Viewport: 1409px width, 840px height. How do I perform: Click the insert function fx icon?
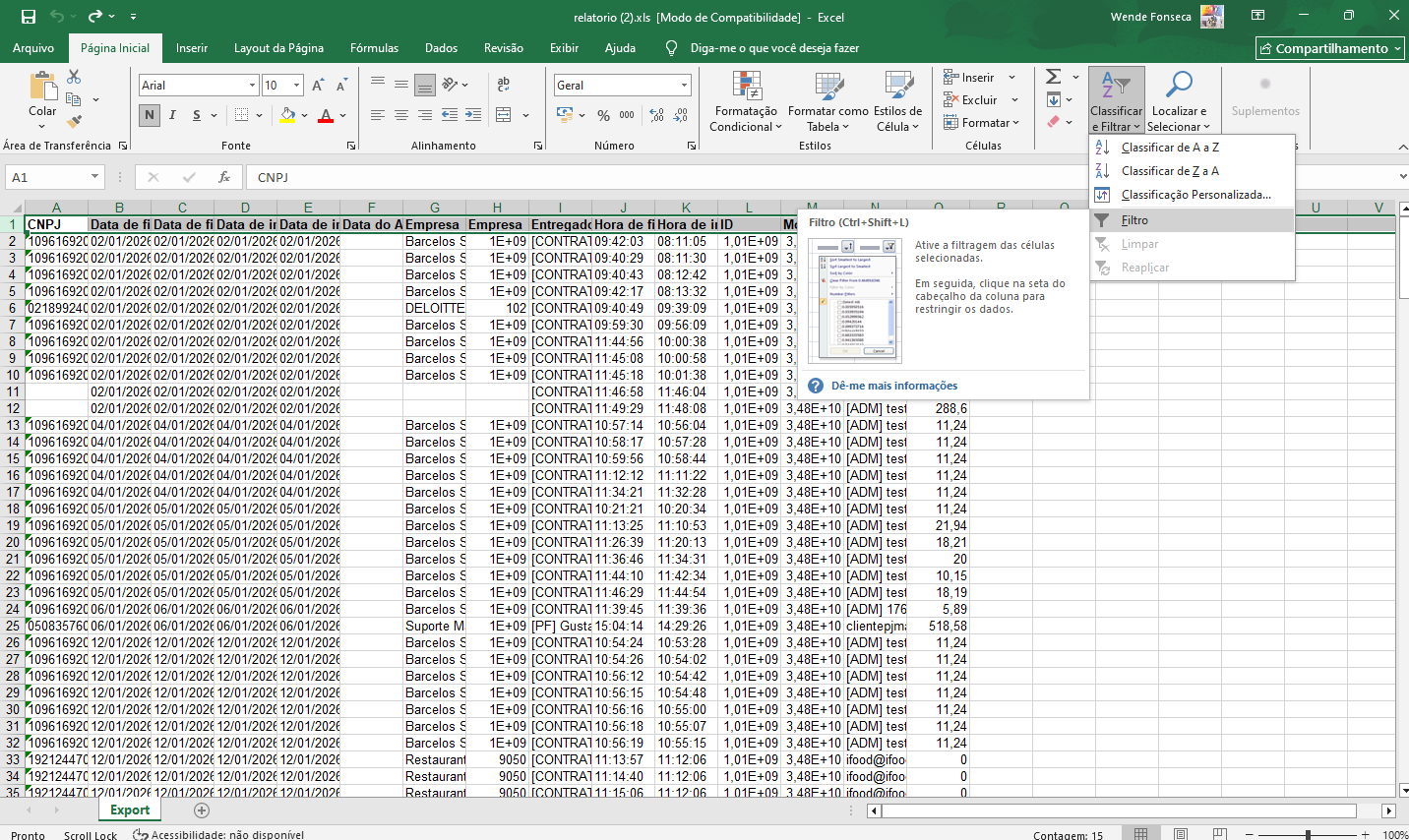[224, 177]
